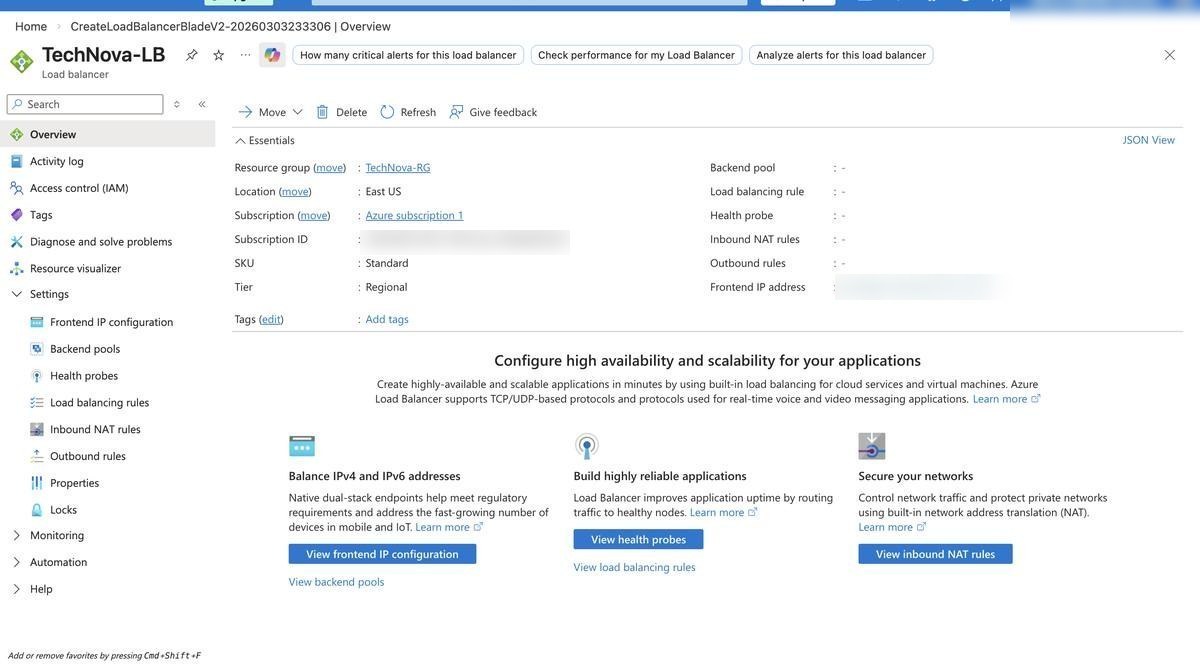Viewport: 1200px width, 664px height.
Task: Click the Diagnose and solve problems icon
Action: (16, 242)
